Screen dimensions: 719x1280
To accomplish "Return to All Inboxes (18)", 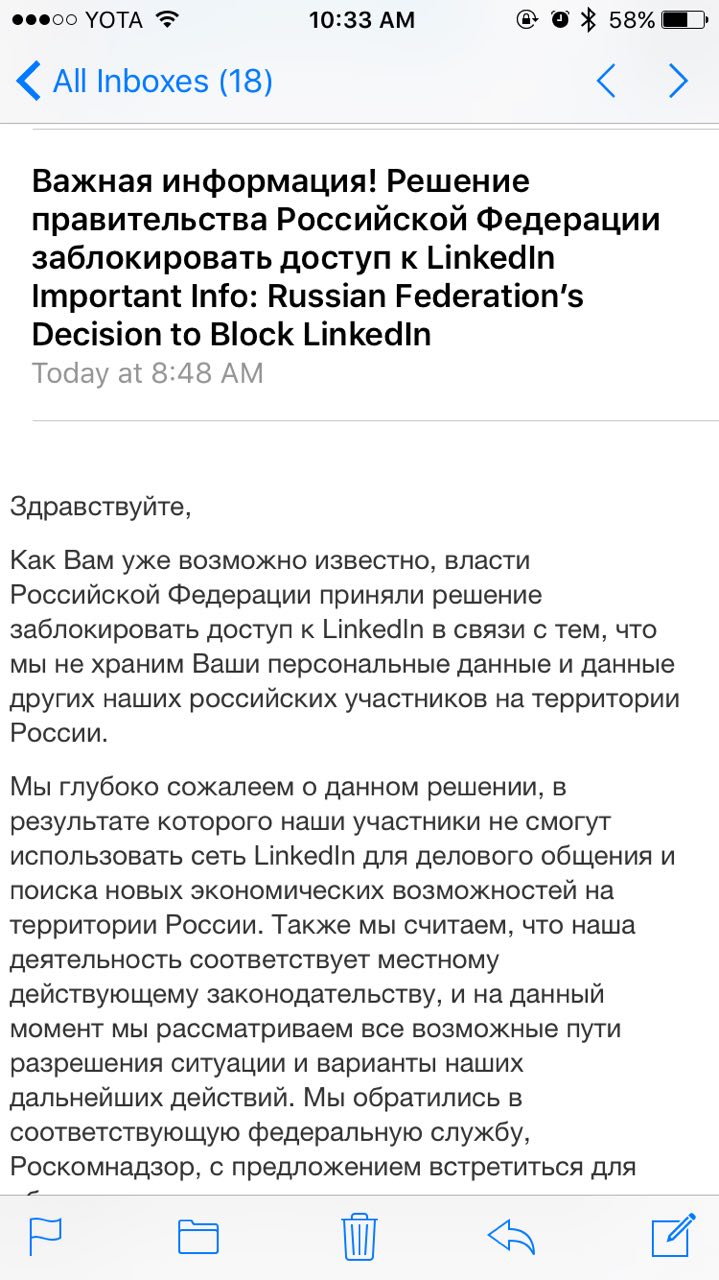I will pyautogui.click(x=145, y=81).
